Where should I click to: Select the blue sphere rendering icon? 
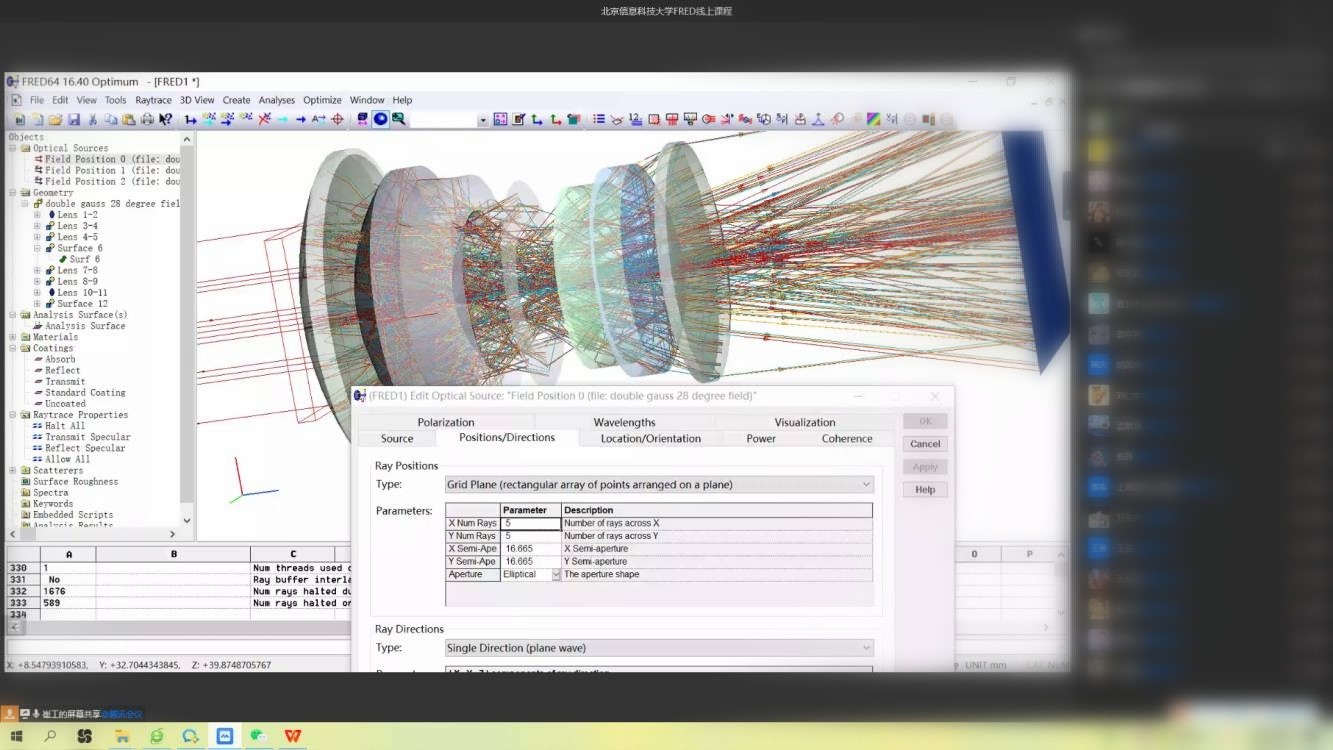pyautogui.click(x=380, y=119)
